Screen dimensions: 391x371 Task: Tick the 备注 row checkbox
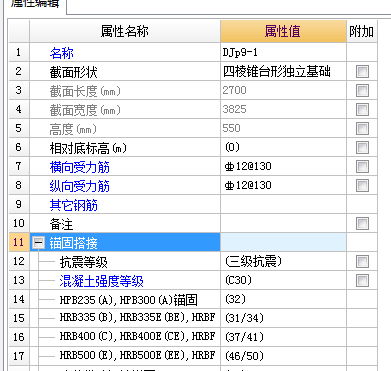[x=362, y=223]
